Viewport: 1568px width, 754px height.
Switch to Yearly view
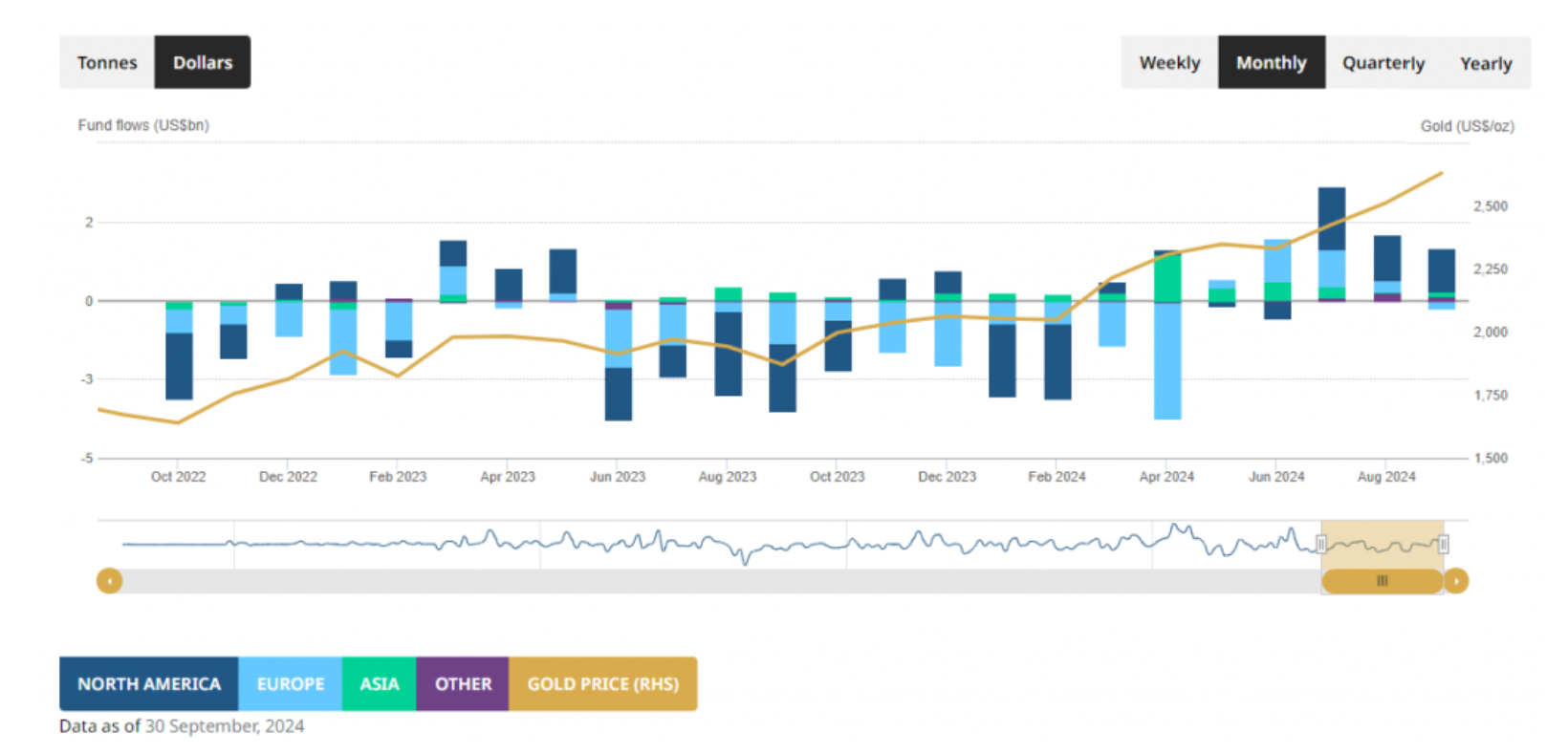pyautogui.click(x=1486, y=62)
